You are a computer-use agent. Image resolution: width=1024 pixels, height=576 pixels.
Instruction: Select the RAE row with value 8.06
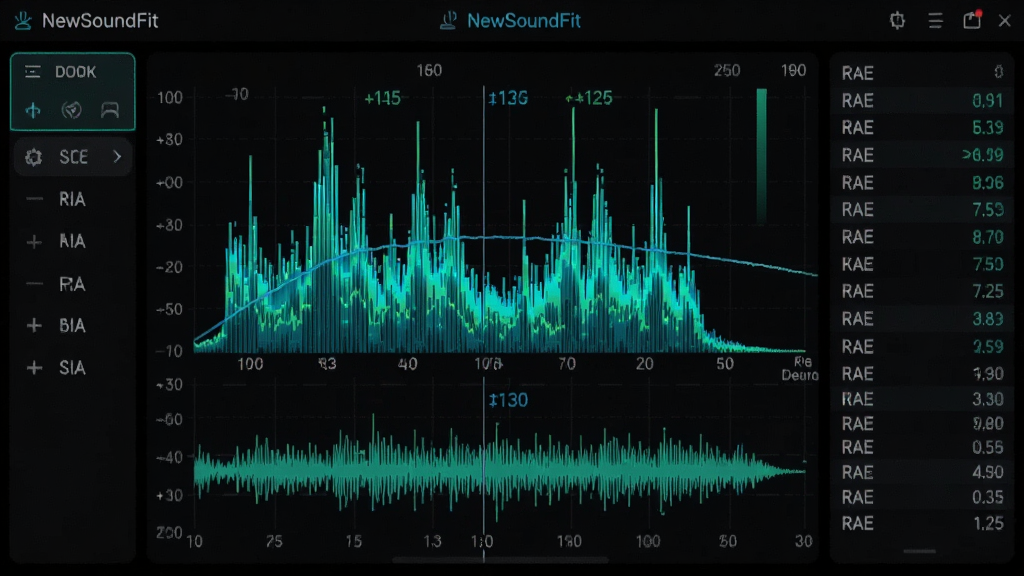(x=921, y=182)
